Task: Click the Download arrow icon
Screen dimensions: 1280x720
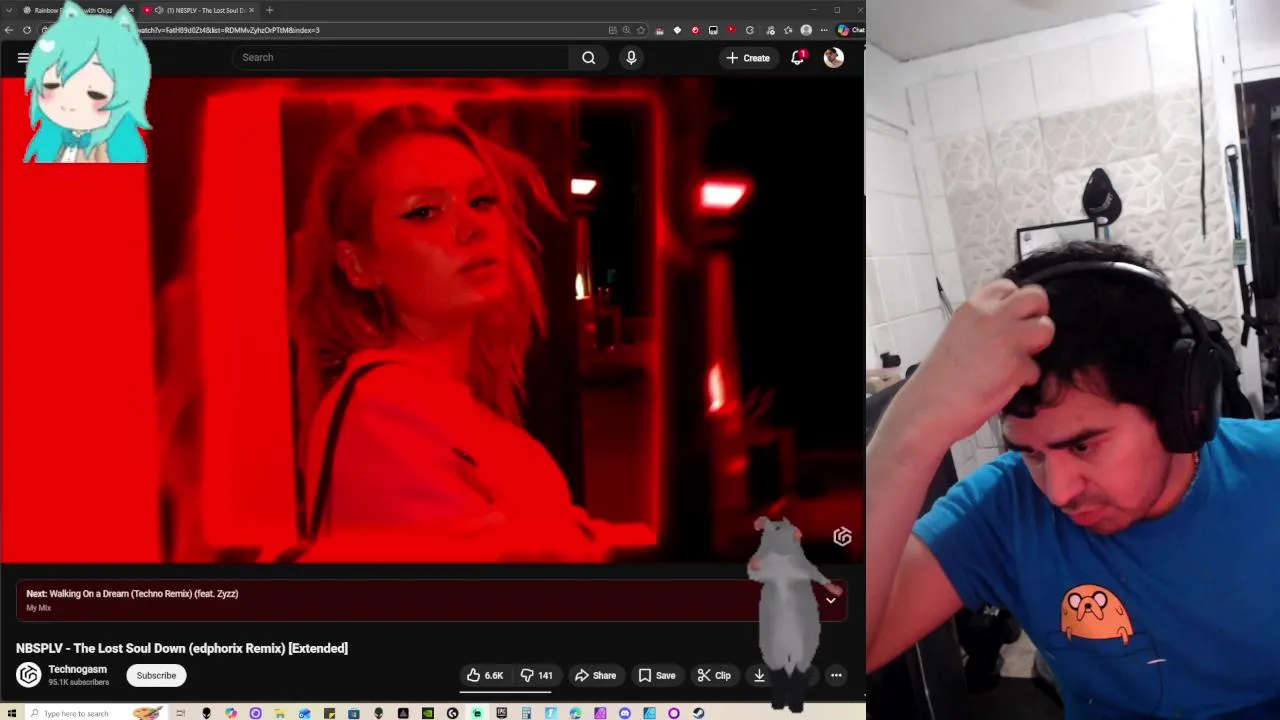Action: (x=759, y=675)
